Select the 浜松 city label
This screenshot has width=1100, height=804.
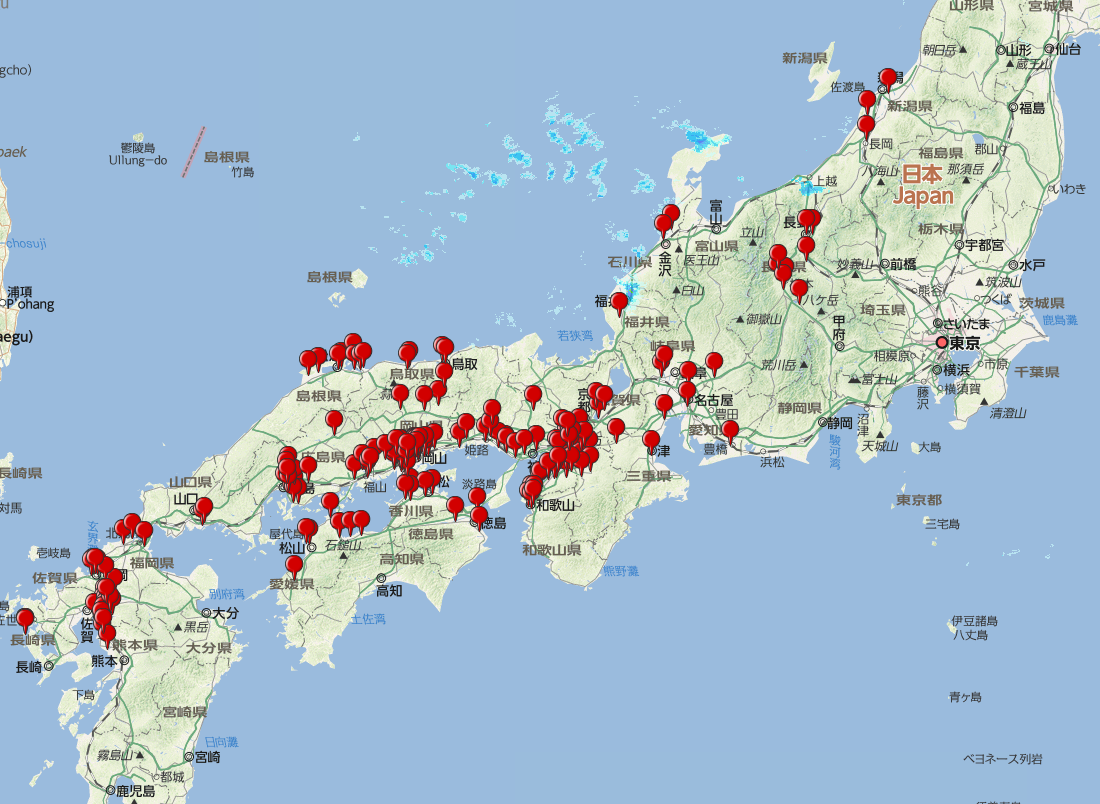click(x=772, y=462)
